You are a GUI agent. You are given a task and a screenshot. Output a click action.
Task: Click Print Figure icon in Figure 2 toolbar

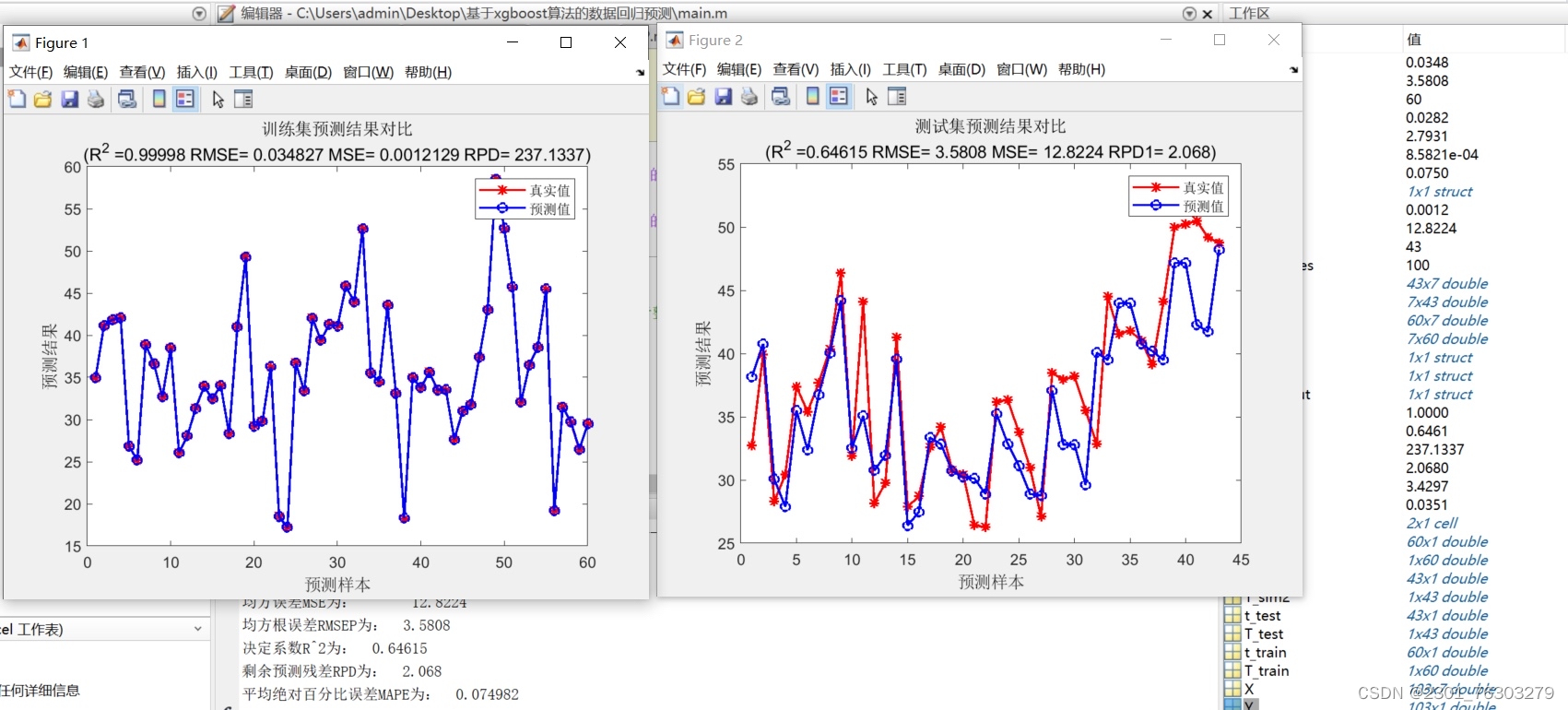coord(749,96)
